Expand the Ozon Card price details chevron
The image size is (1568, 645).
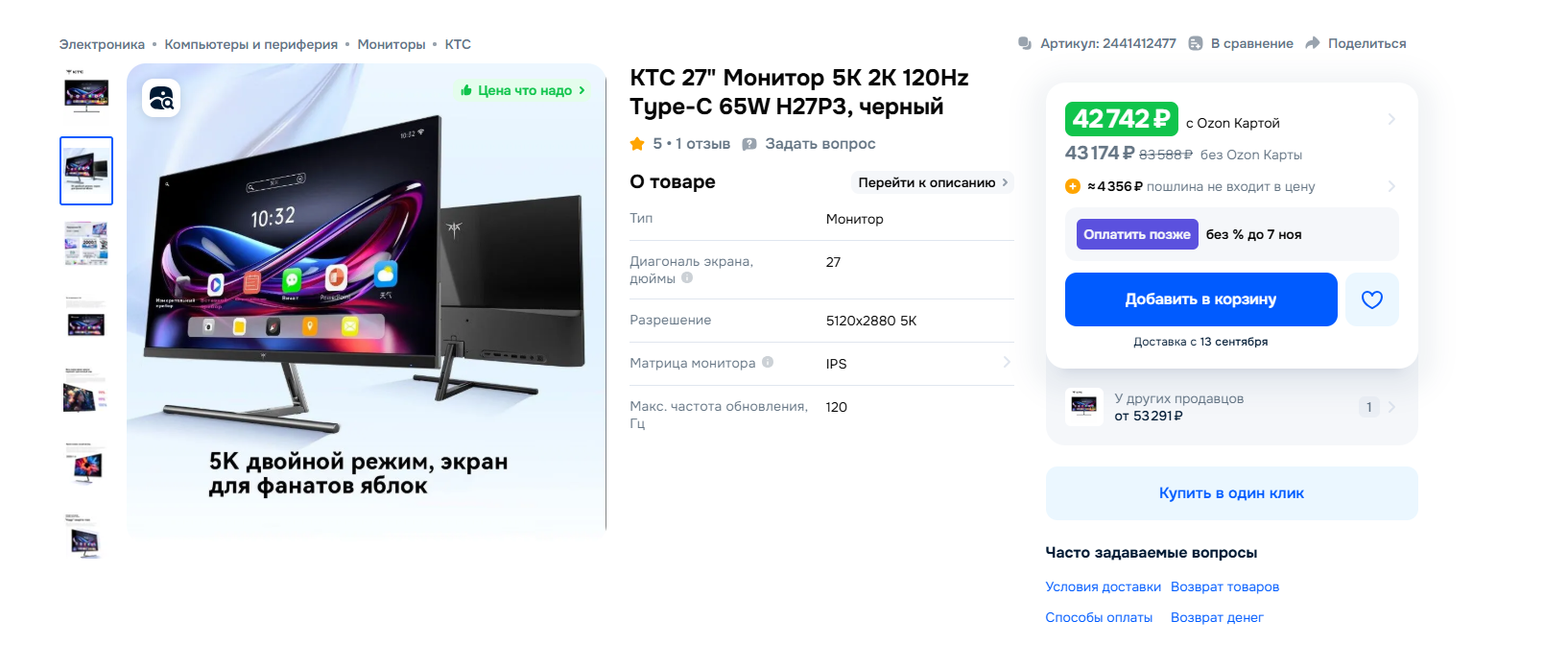pos(1391,119)
